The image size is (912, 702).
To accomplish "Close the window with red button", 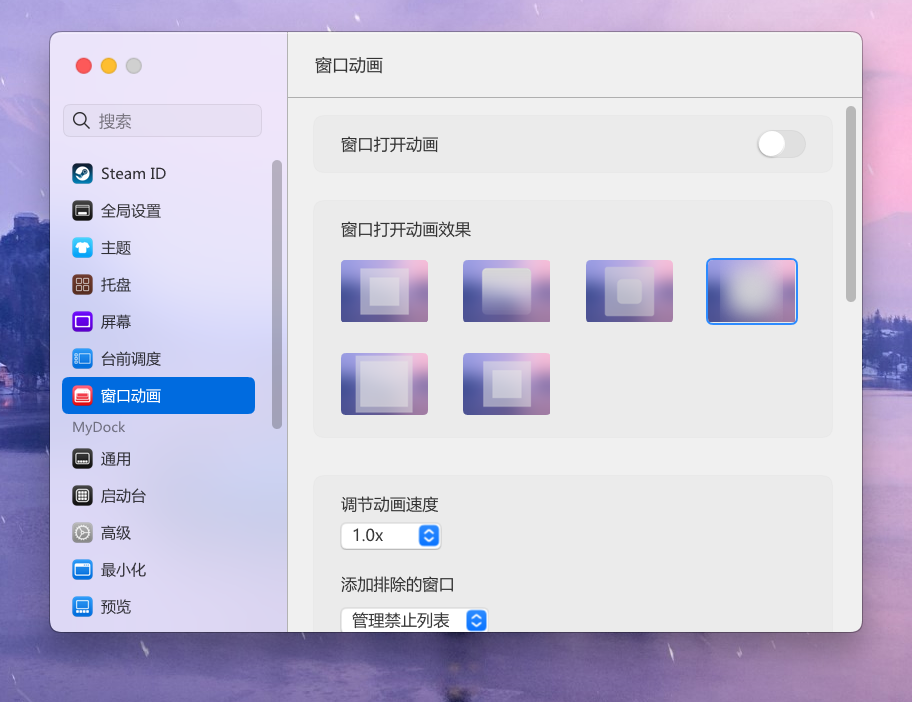I will point(84,66).
